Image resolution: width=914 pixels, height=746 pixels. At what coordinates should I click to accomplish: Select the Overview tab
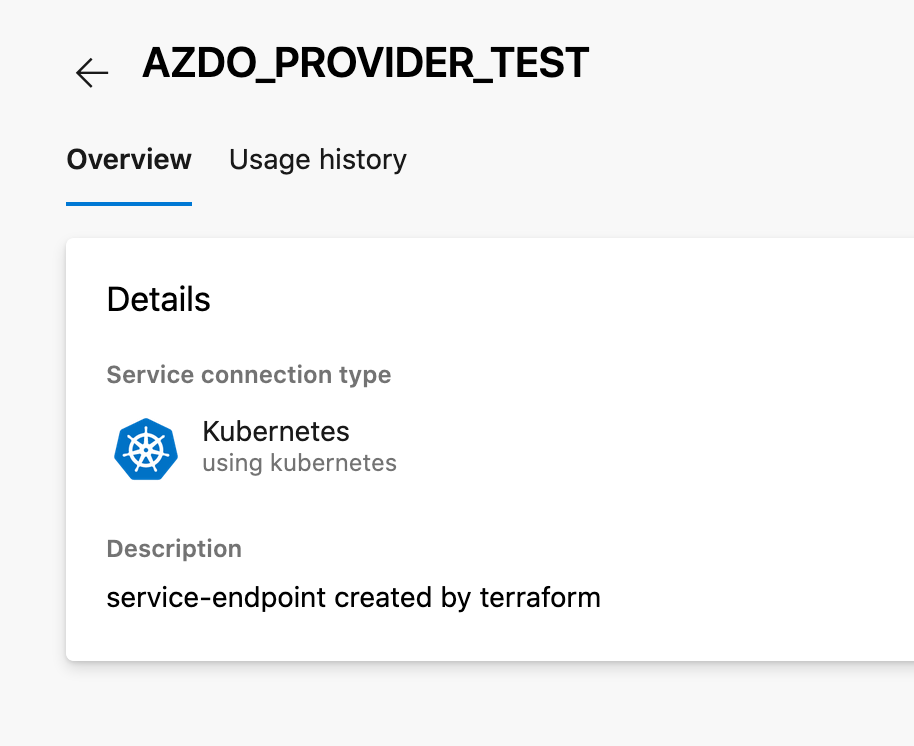point(129,159)
